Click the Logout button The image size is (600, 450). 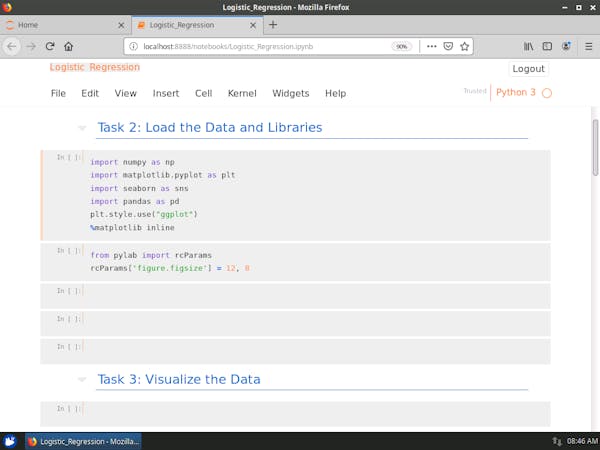[528, 69]
